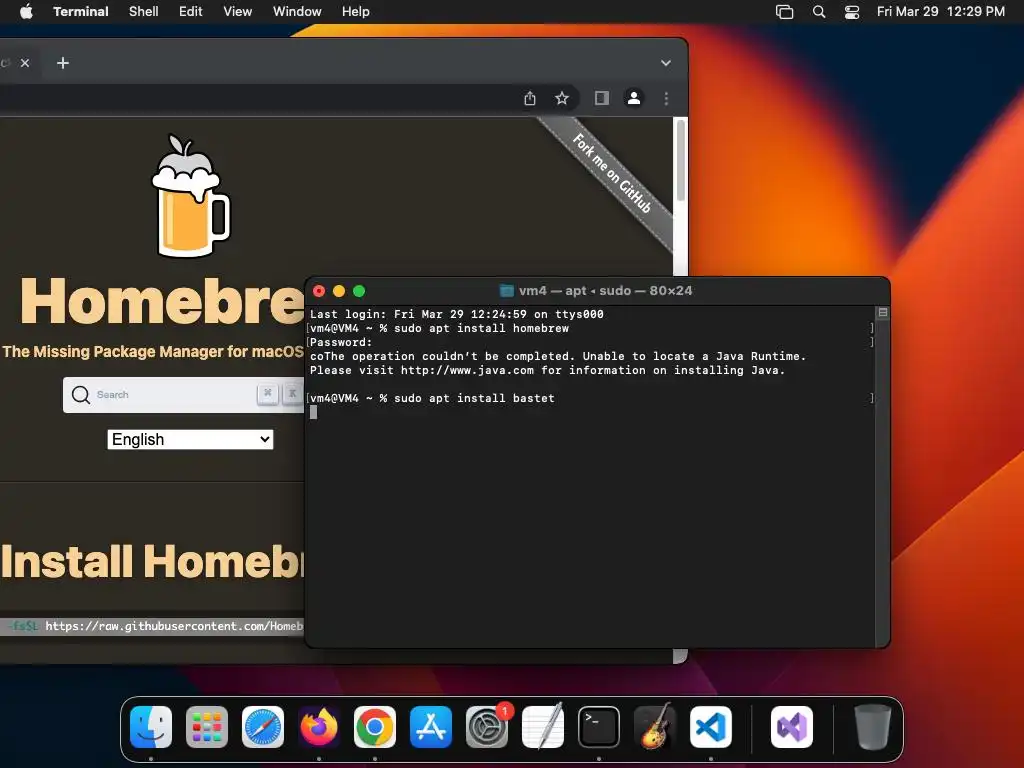Screen dimensions: 1024x768
Task: Open the Help menu
Action: [x=356, y=11]
